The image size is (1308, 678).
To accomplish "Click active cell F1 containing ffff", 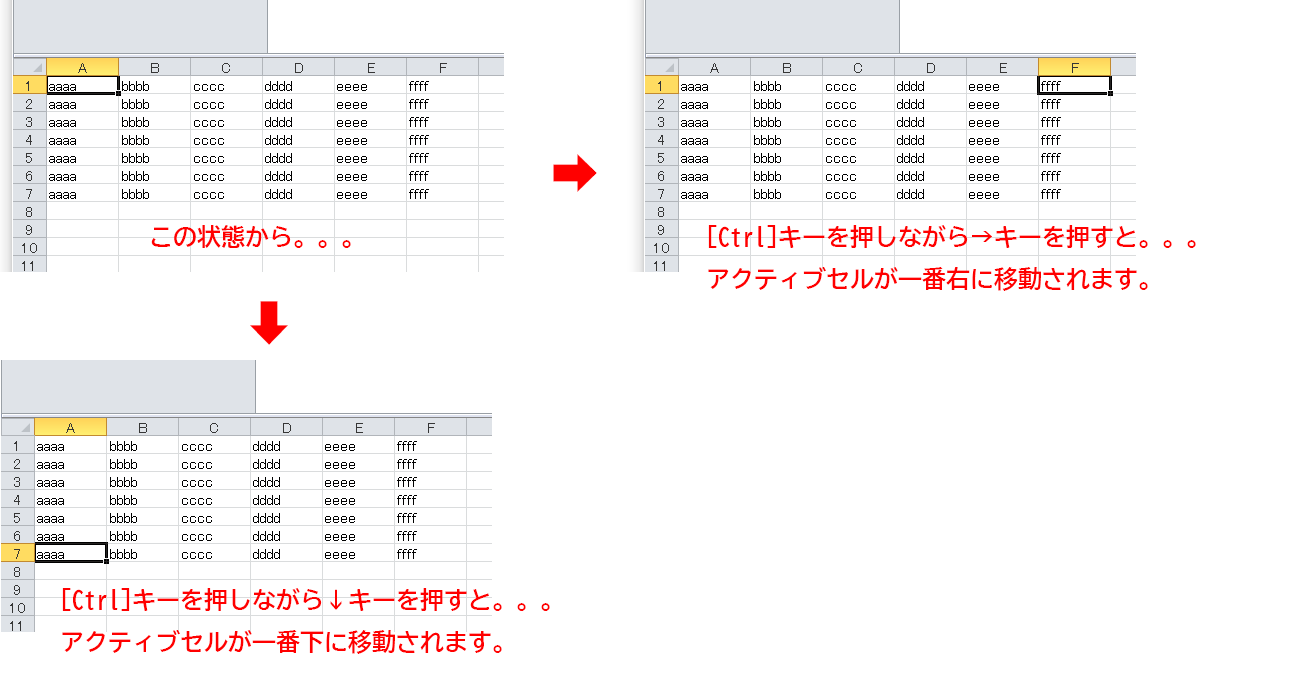I will (x=1074, y=86).
